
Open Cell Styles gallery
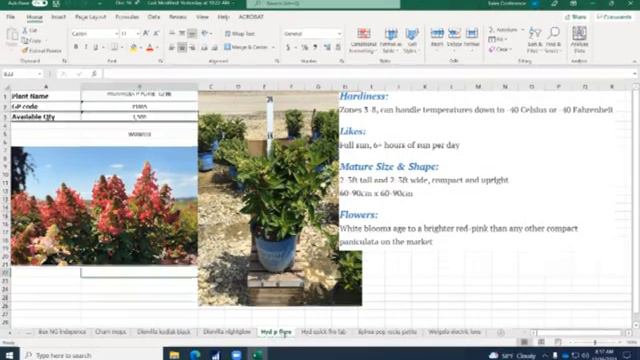[412, 40]
